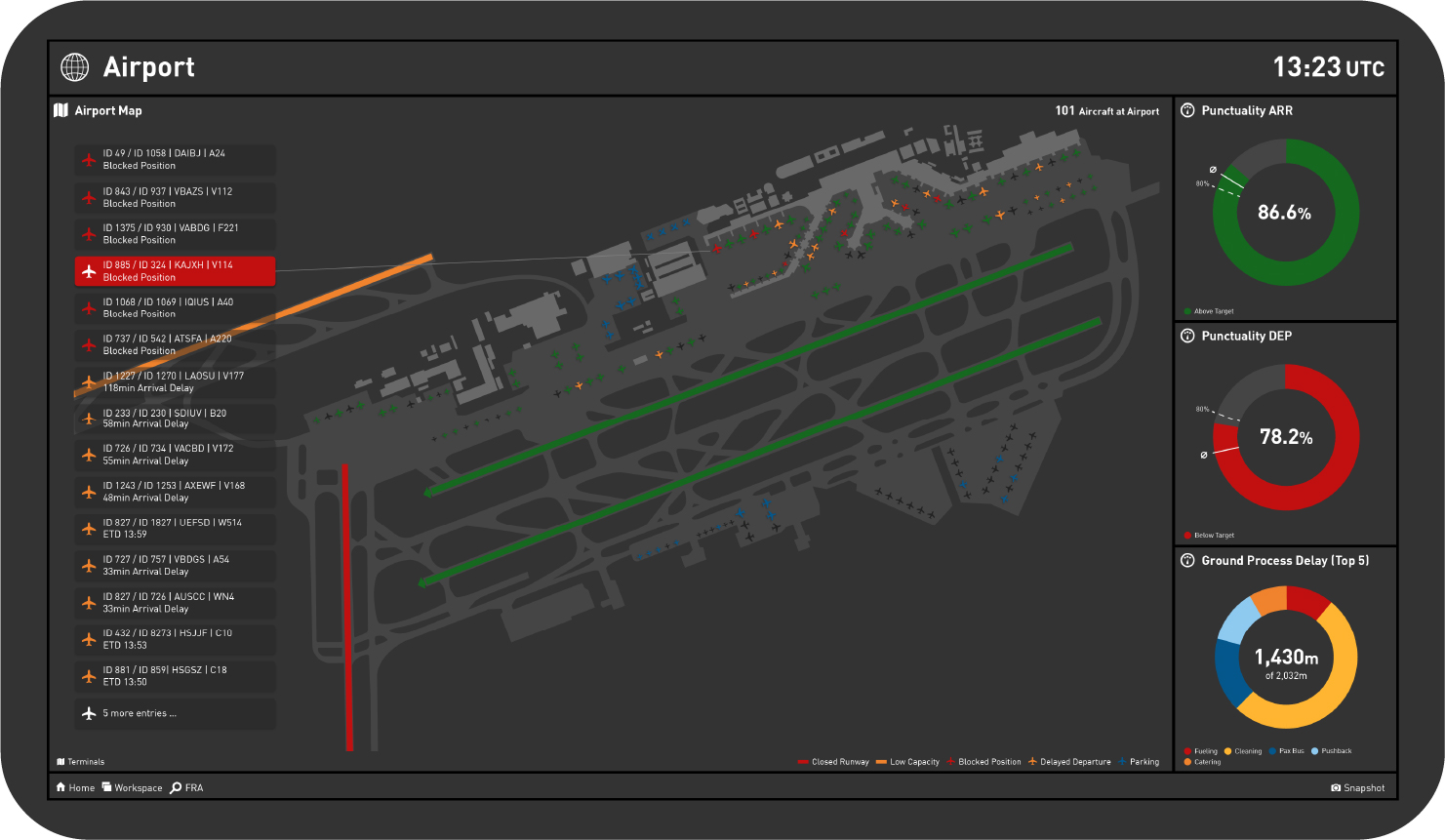Viewport: 1445px width, 840px height.
Task: Expand the highlighted KAJXH V114 blocked entry
Action: [x=175, y=271]
